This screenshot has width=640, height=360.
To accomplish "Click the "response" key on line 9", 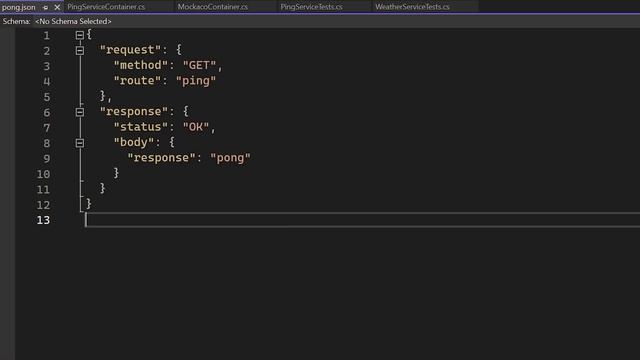I will point(162,158).
